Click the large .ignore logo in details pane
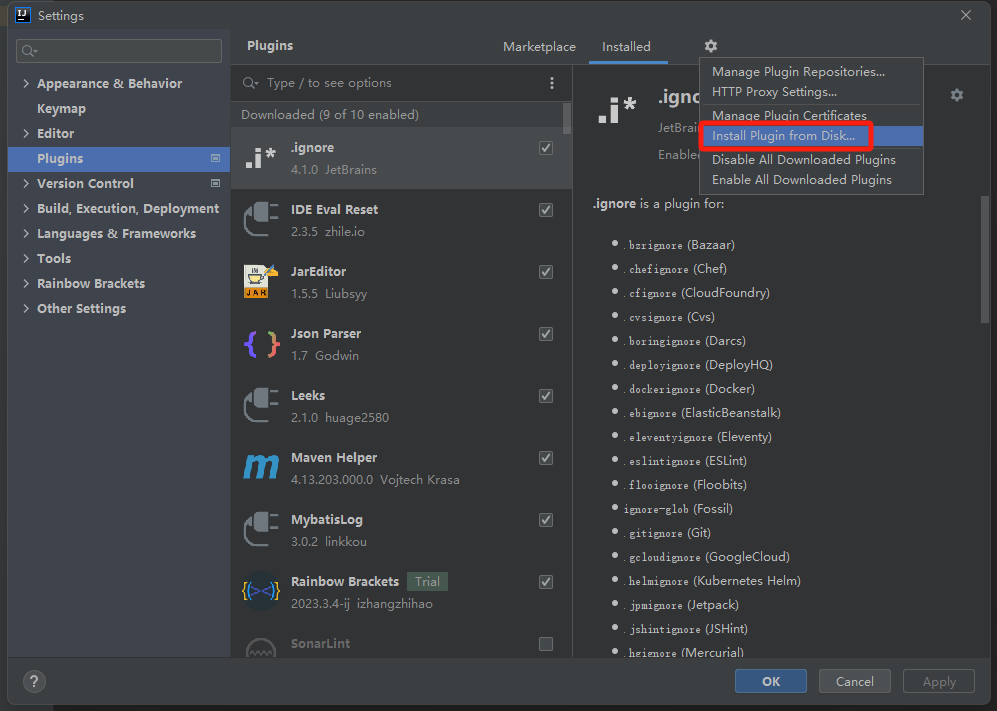 (x=616, y=109)
